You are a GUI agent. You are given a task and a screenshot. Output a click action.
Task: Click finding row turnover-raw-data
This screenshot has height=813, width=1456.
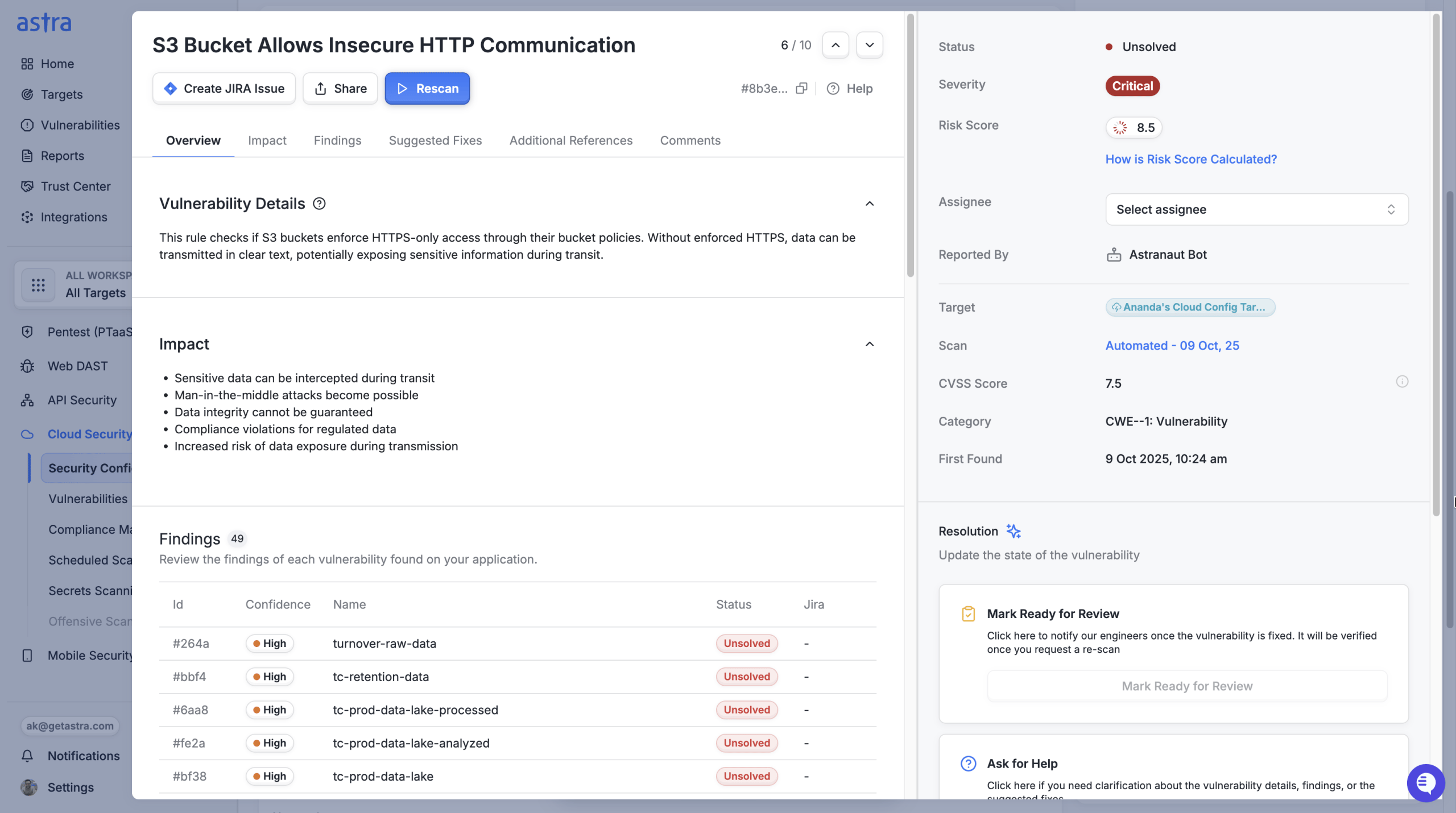(518, 644)
